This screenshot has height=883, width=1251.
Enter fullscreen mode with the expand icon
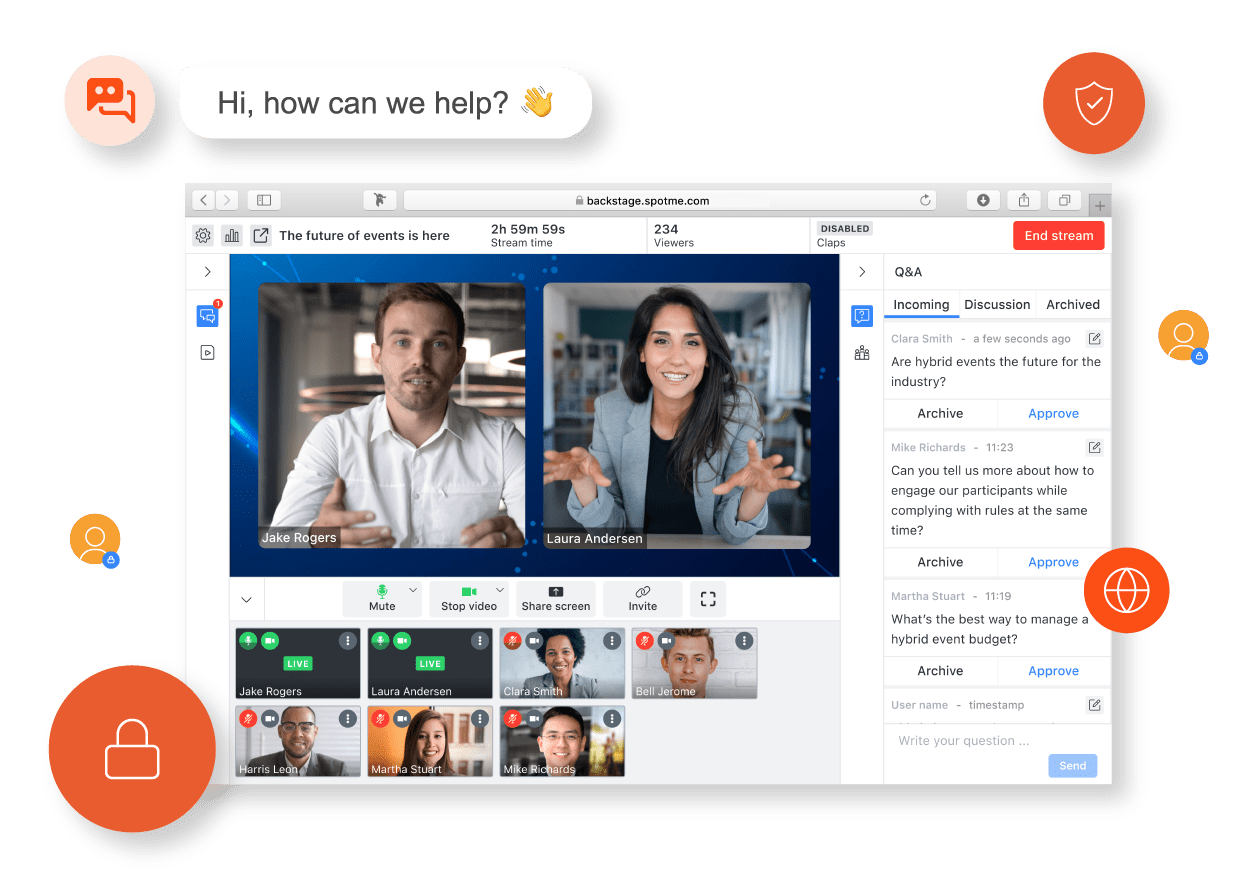(708, 599)
